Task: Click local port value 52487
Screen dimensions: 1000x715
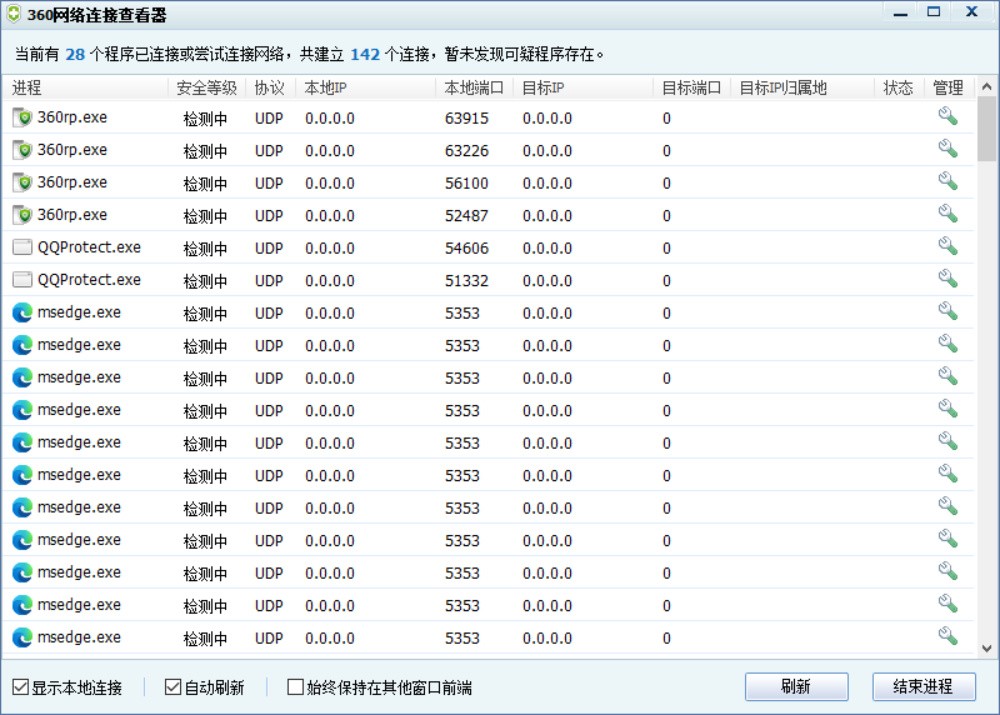Action: [467, 216]
